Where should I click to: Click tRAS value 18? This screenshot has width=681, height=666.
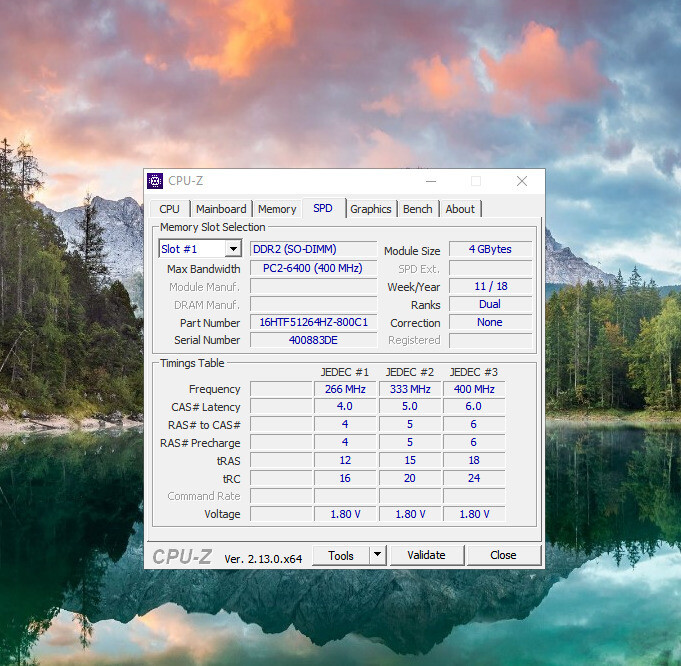474,460
